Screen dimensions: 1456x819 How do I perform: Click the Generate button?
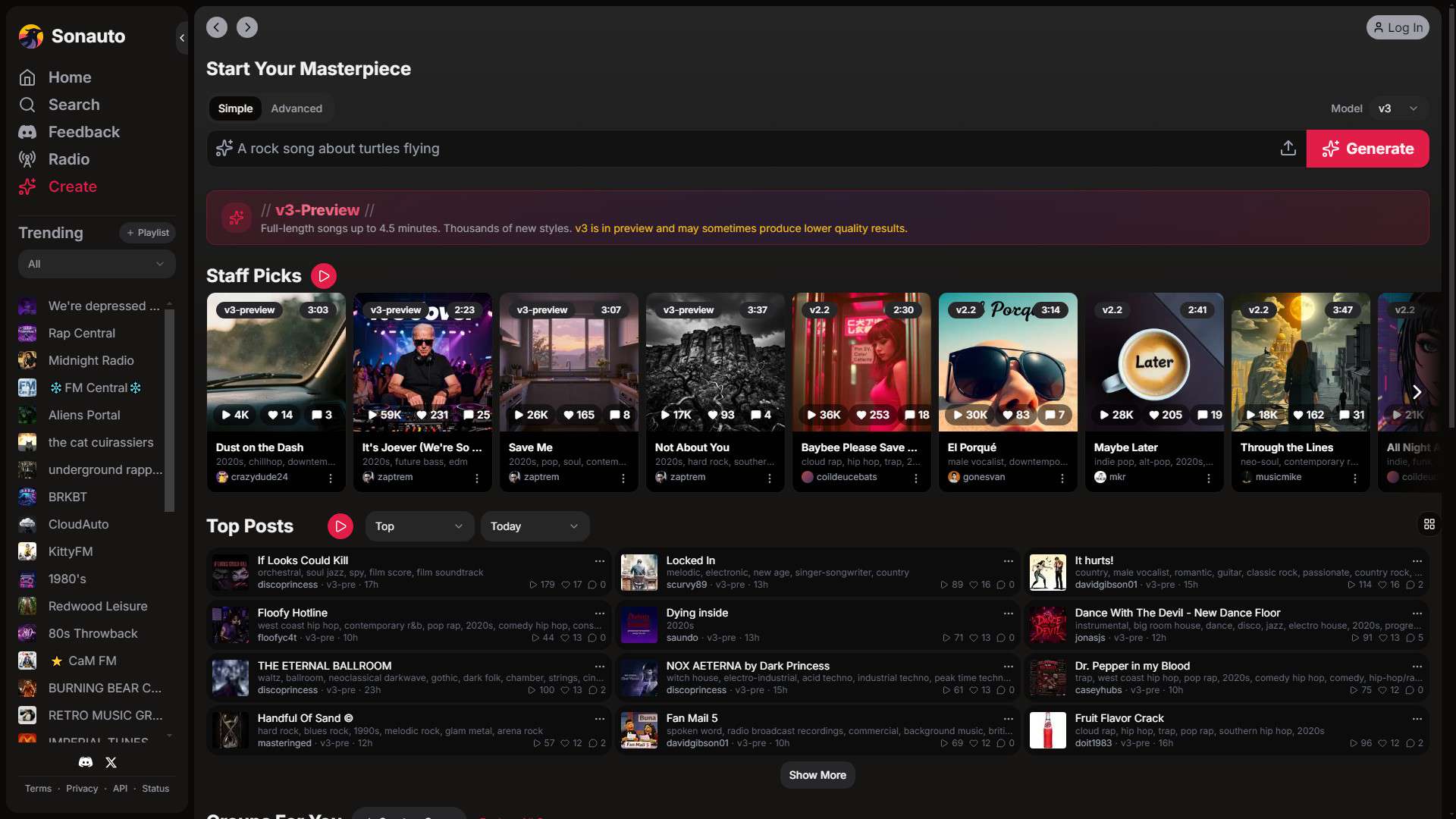(1368, 149)
